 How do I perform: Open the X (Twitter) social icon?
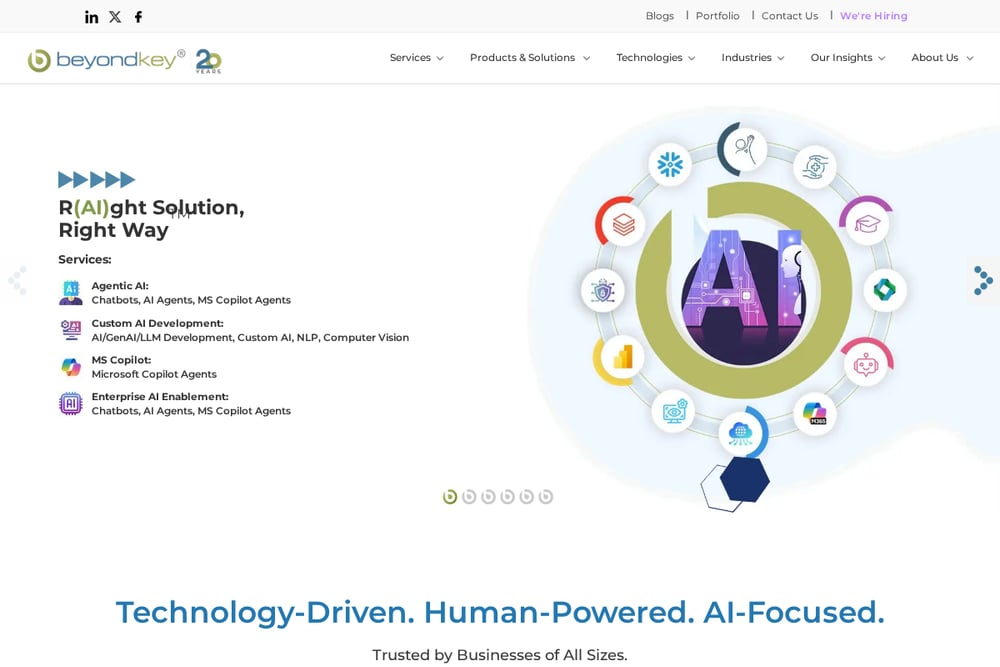[x=115, y=17]
